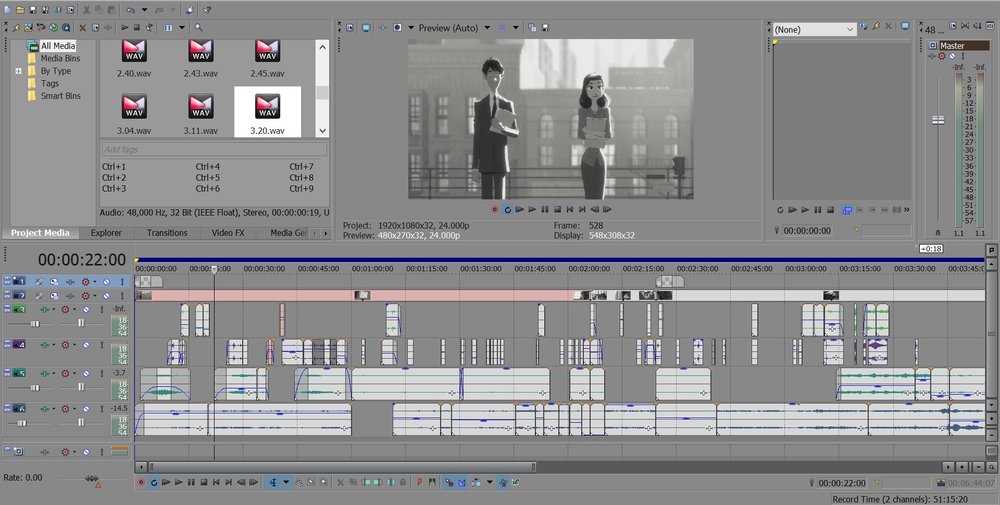This screenshot has width=1000, height=505.
Task: Open the Undo history dropdown arrow
Action: click(x=144, y=10)
